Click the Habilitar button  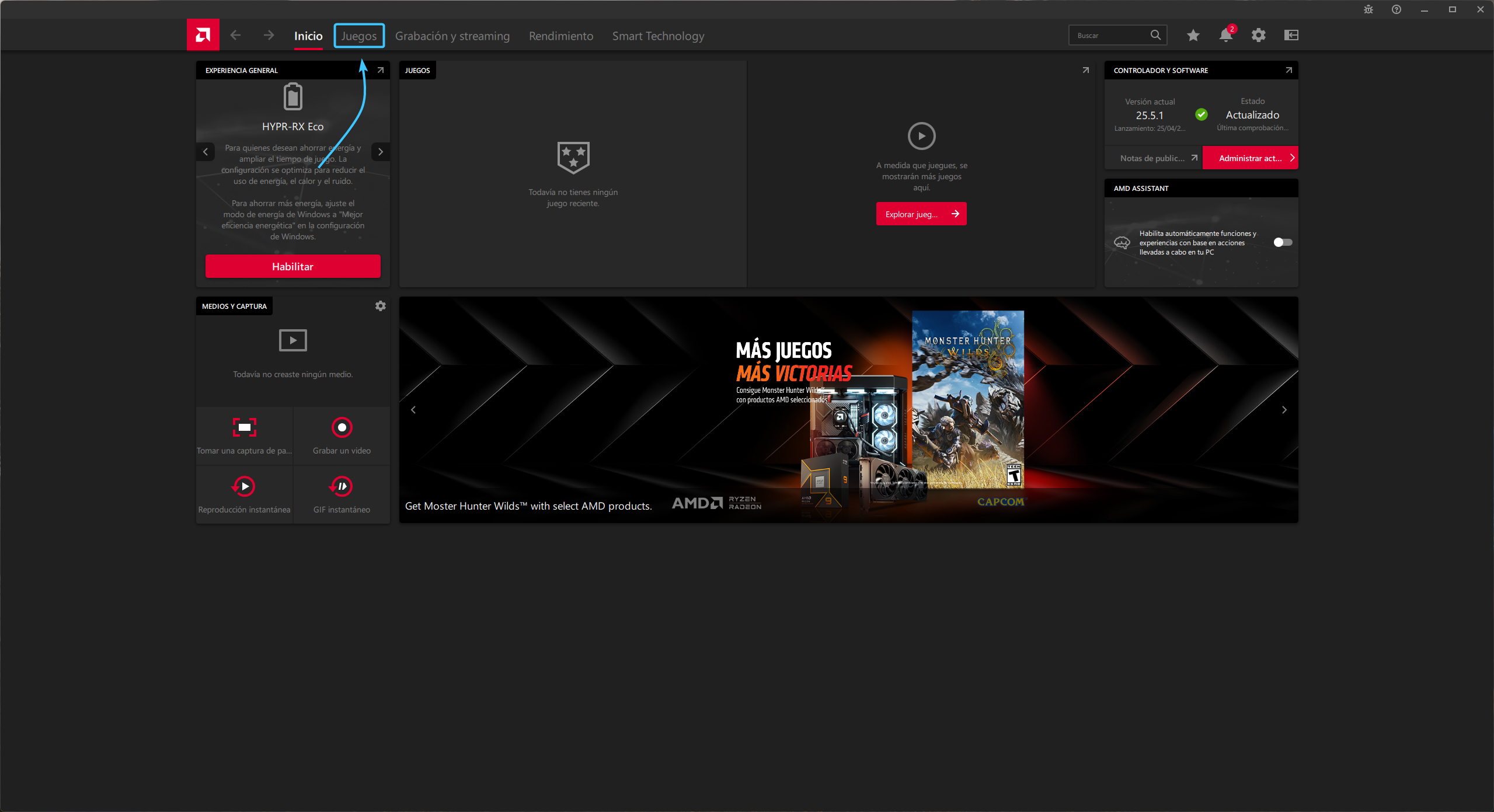(x=292, y=266)
